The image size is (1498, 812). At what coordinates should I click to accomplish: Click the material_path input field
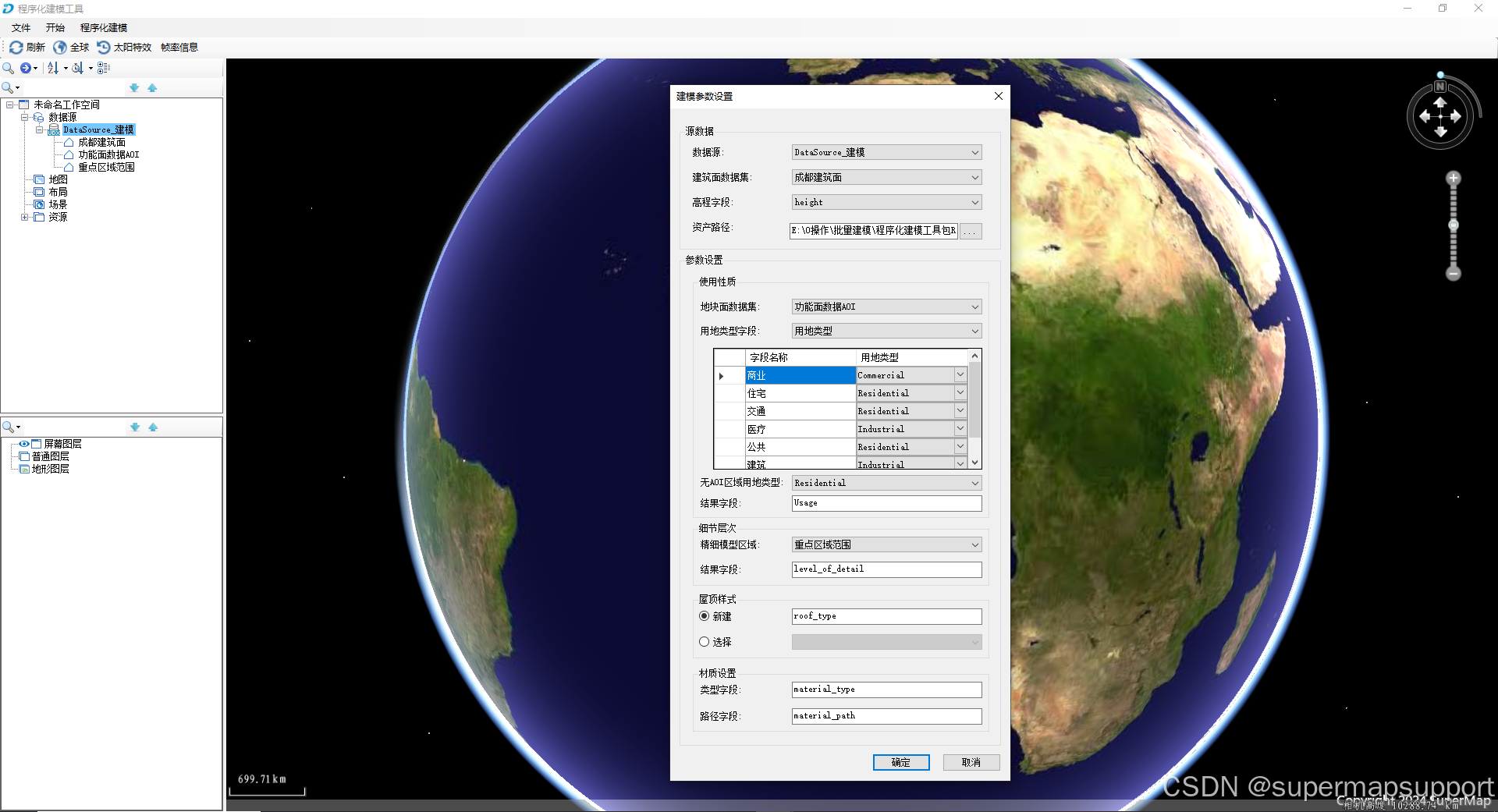pyautogui.click(x=886, y=716)
